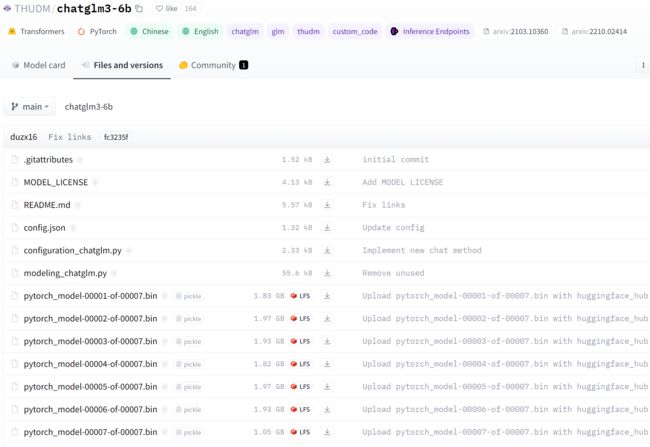Open the fc3235f commit hash
This screenshot has height=447, width=650.
(x=116, y=137)
